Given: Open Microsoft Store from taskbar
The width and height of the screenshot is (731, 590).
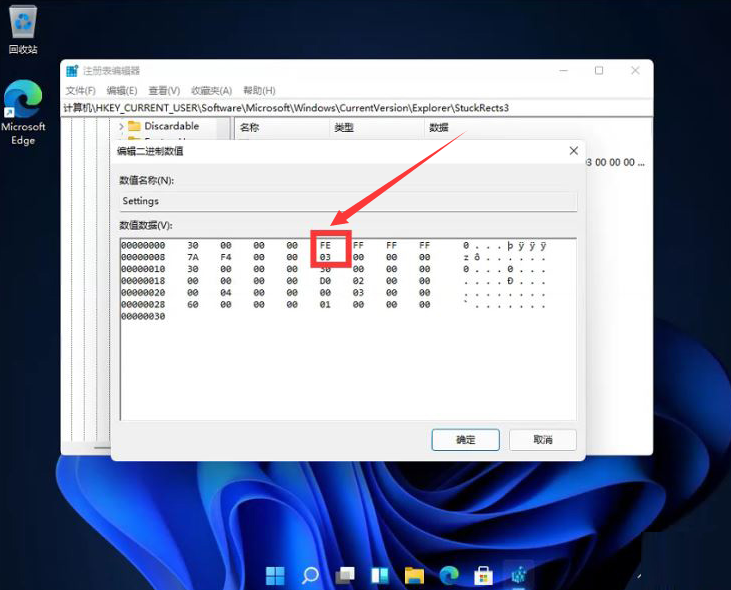Looking at the screenshot, I should point(483,576).
